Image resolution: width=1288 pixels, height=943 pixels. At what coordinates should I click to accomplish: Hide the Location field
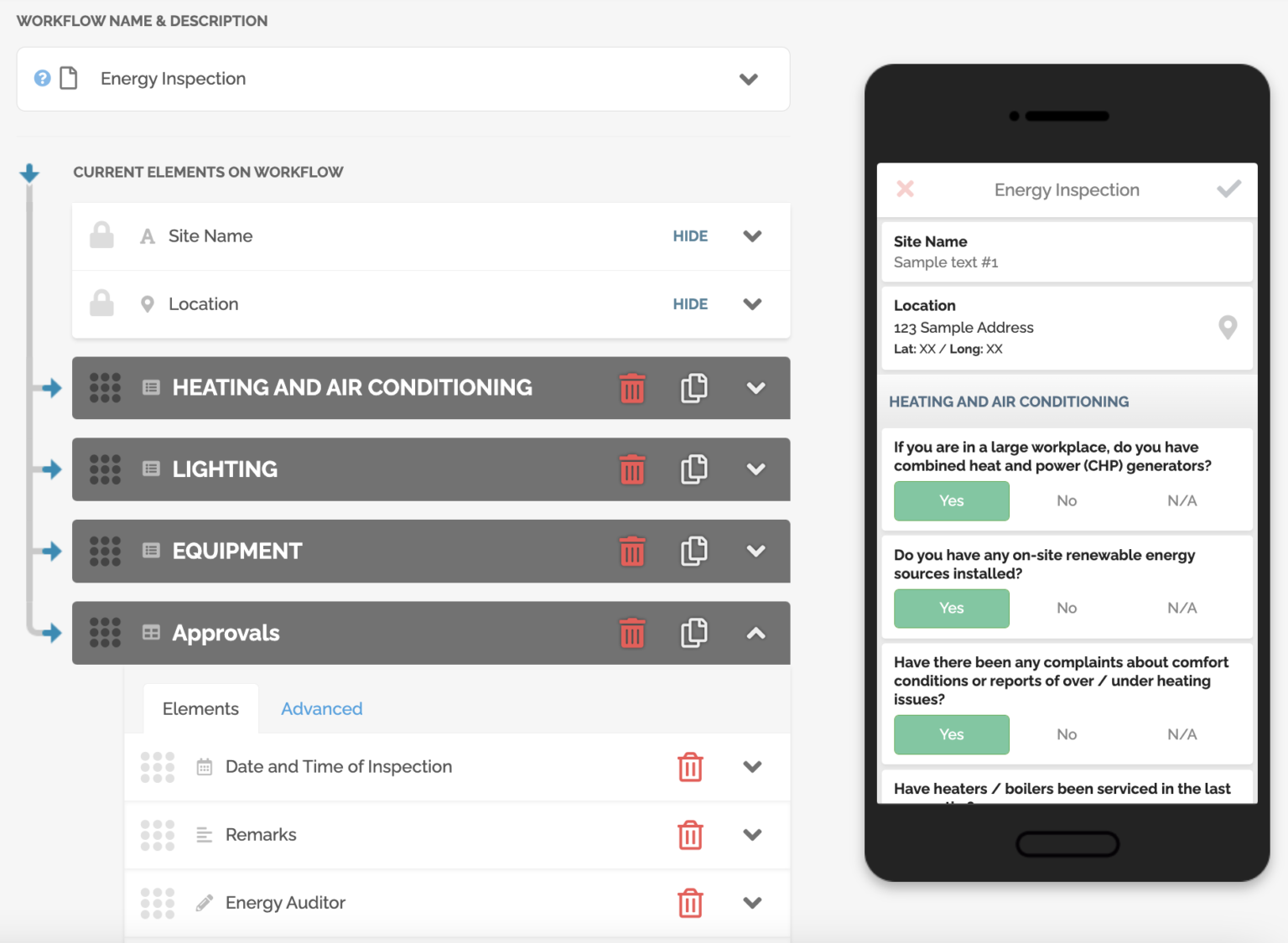coord(690,304)
